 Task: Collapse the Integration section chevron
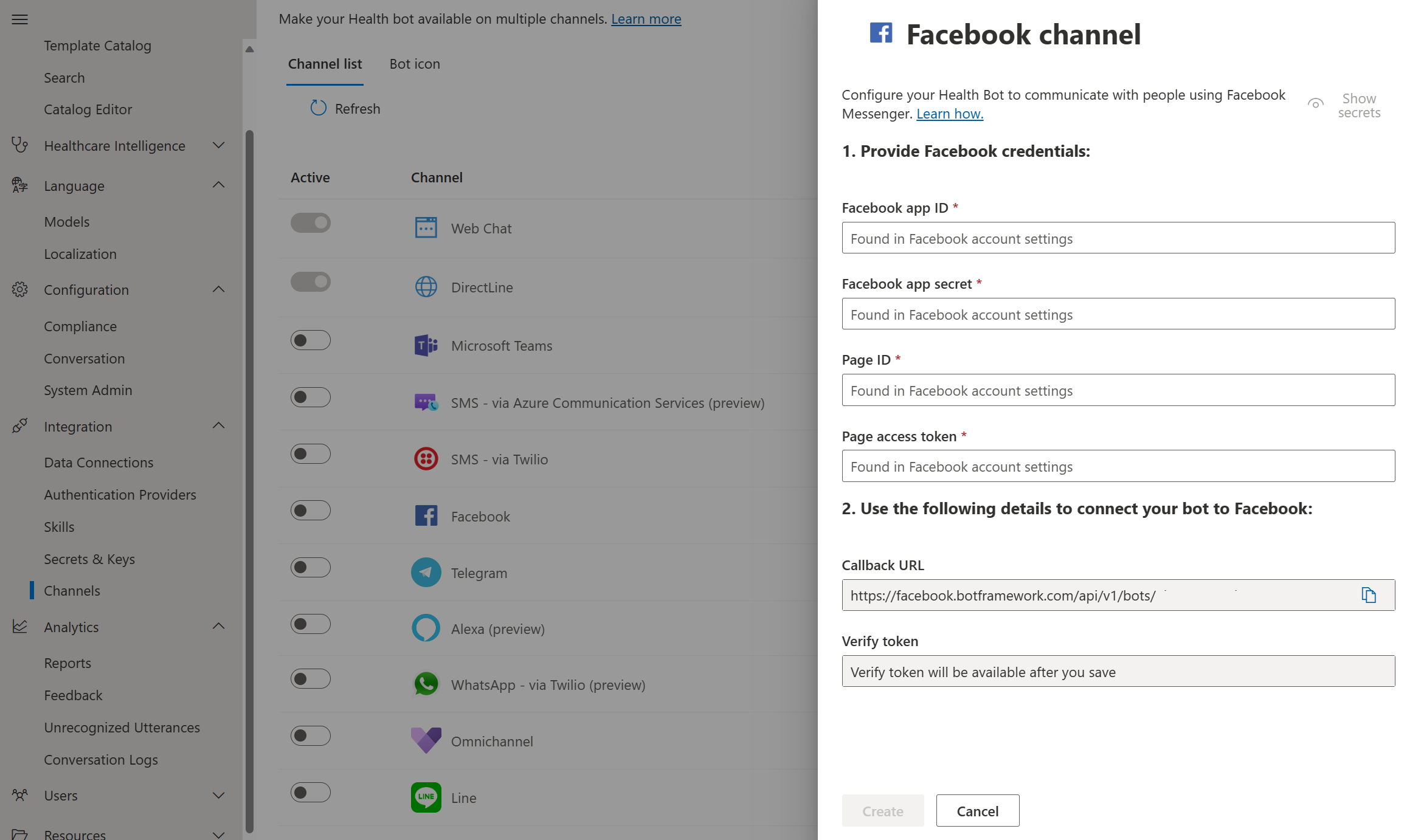coord(219,425)
